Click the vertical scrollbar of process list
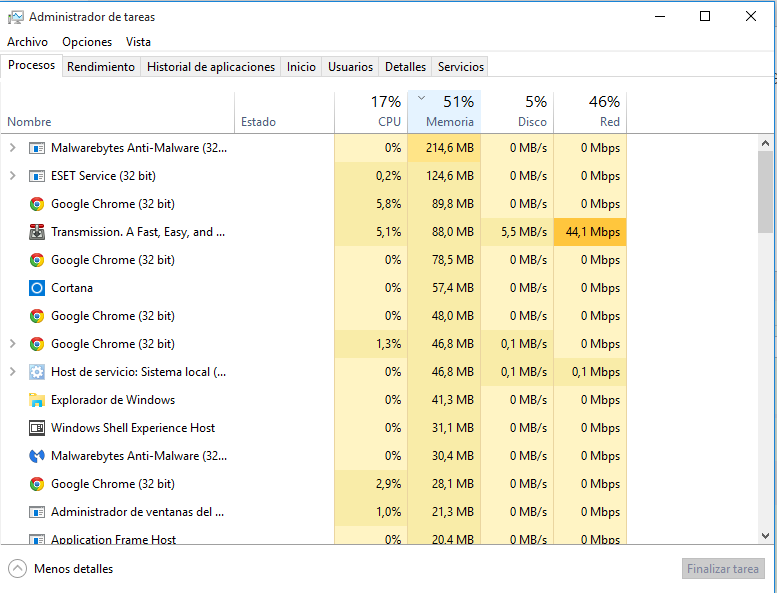 point(765,190)
